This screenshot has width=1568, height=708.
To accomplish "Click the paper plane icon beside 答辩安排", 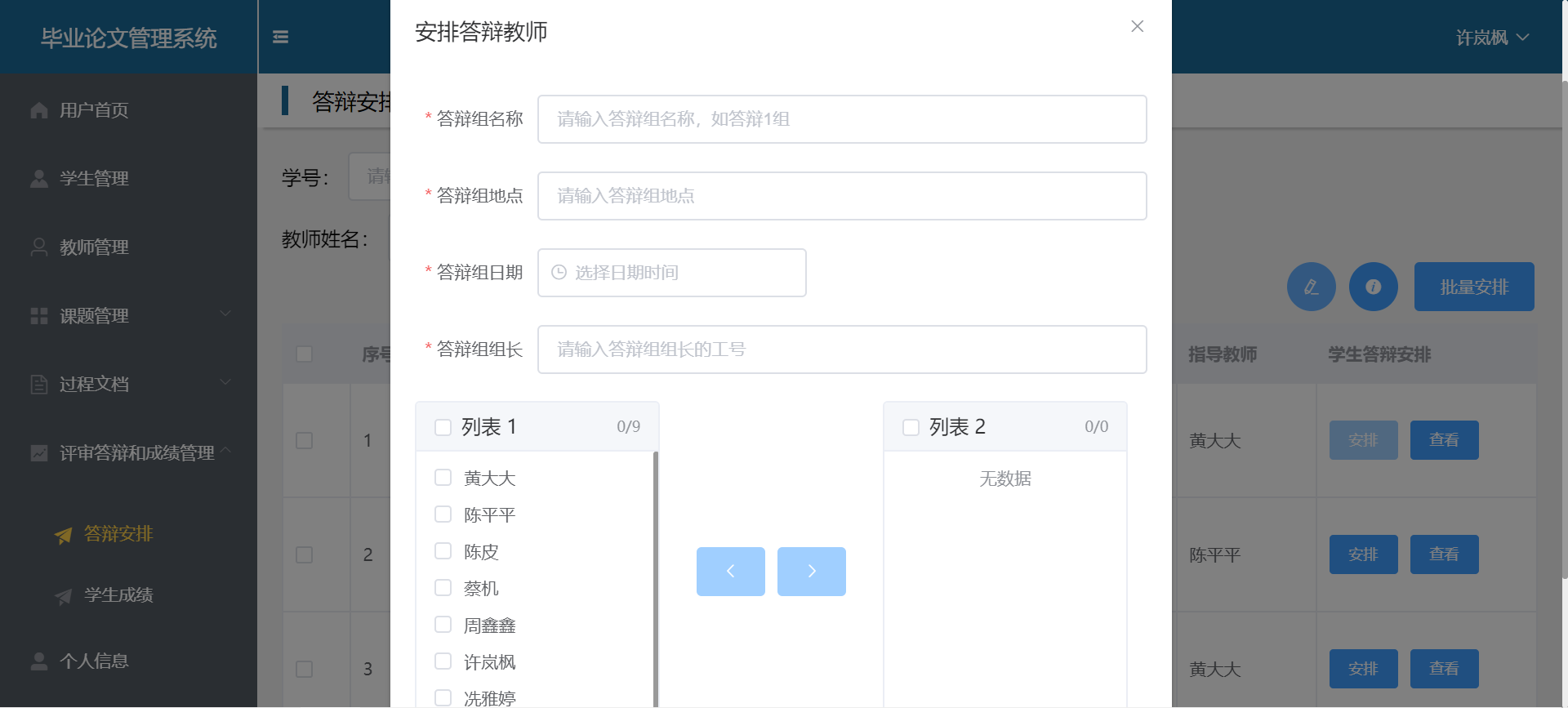I will [63, 535].
